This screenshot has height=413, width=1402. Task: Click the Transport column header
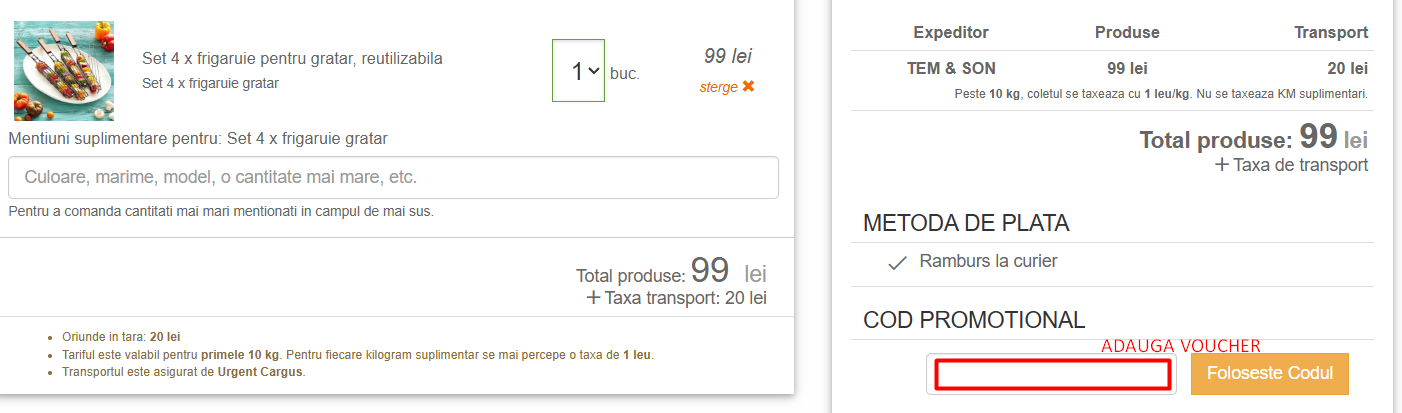(x=1331, y=32)
